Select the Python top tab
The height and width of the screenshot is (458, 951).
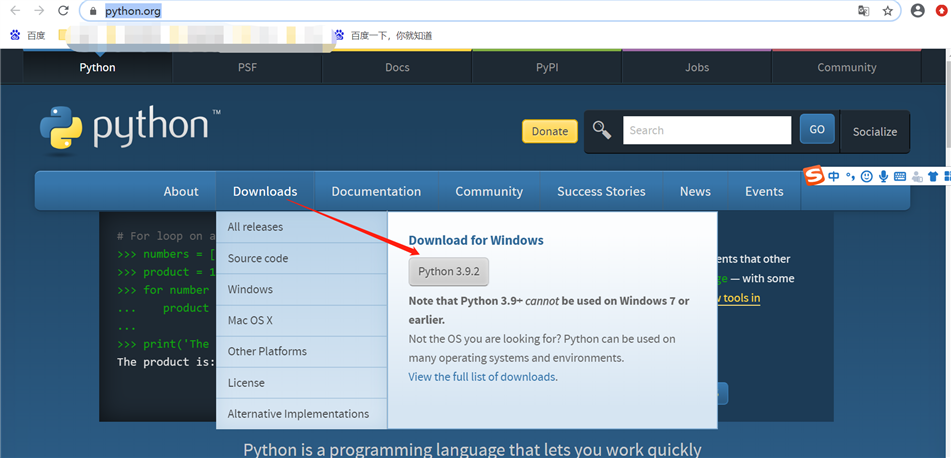(x=97, y=67)
